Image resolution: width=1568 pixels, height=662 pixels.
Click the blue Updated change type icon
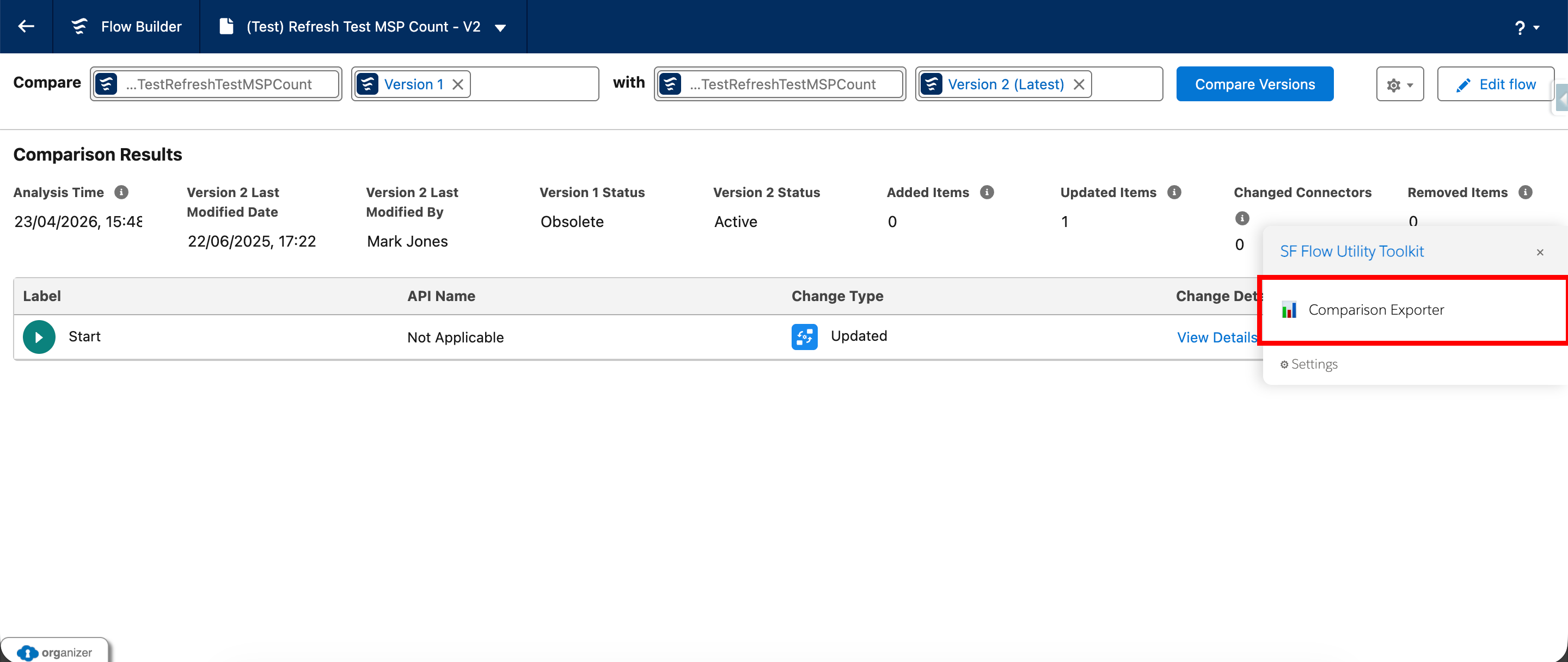tap(804, 336)
